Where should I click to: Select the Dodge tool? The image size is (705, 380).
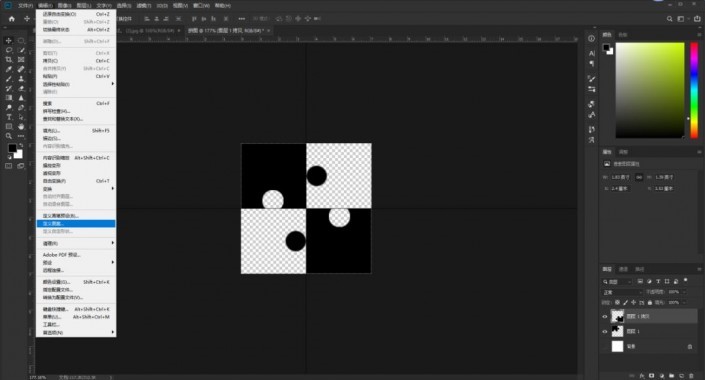(9, 107)
